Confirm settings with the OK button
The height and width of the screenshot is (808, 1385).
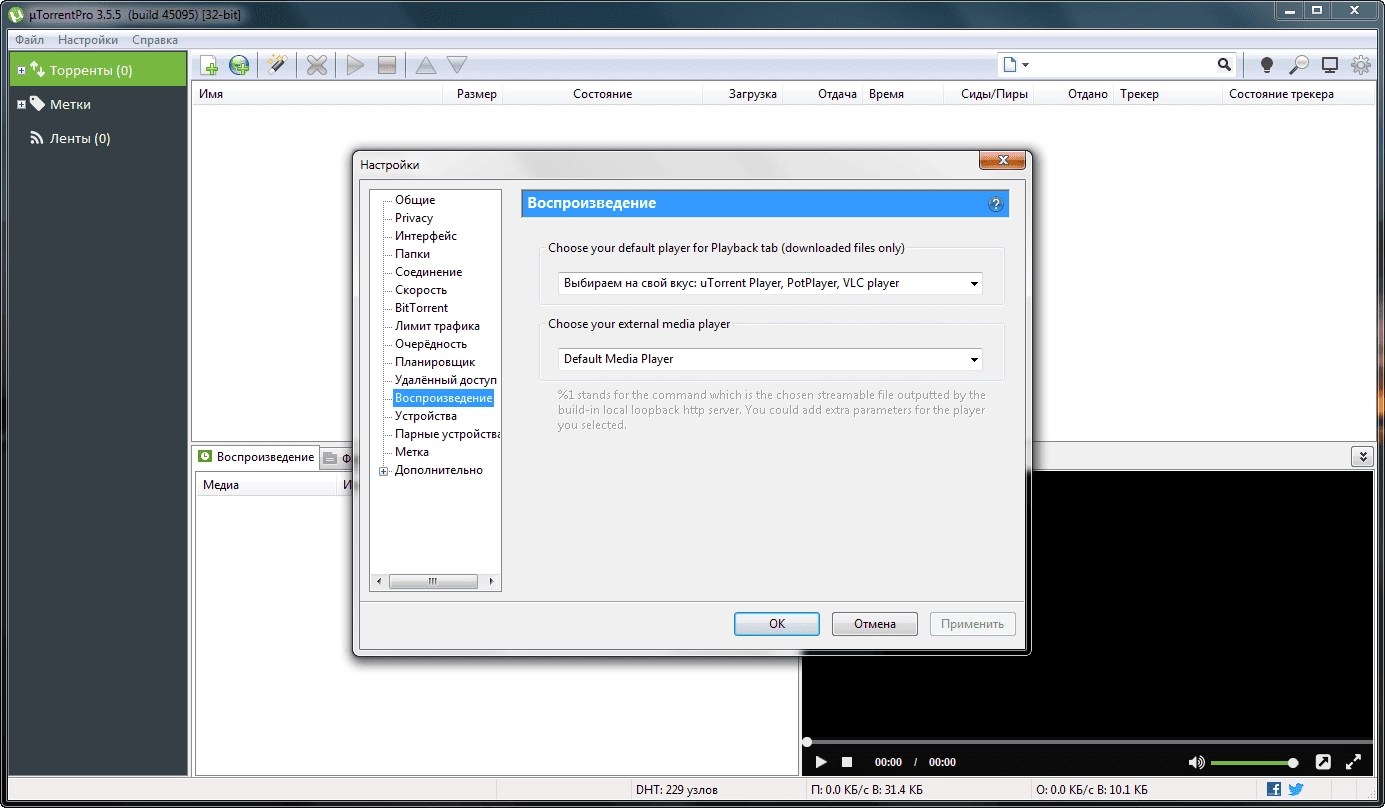point(777,624)
